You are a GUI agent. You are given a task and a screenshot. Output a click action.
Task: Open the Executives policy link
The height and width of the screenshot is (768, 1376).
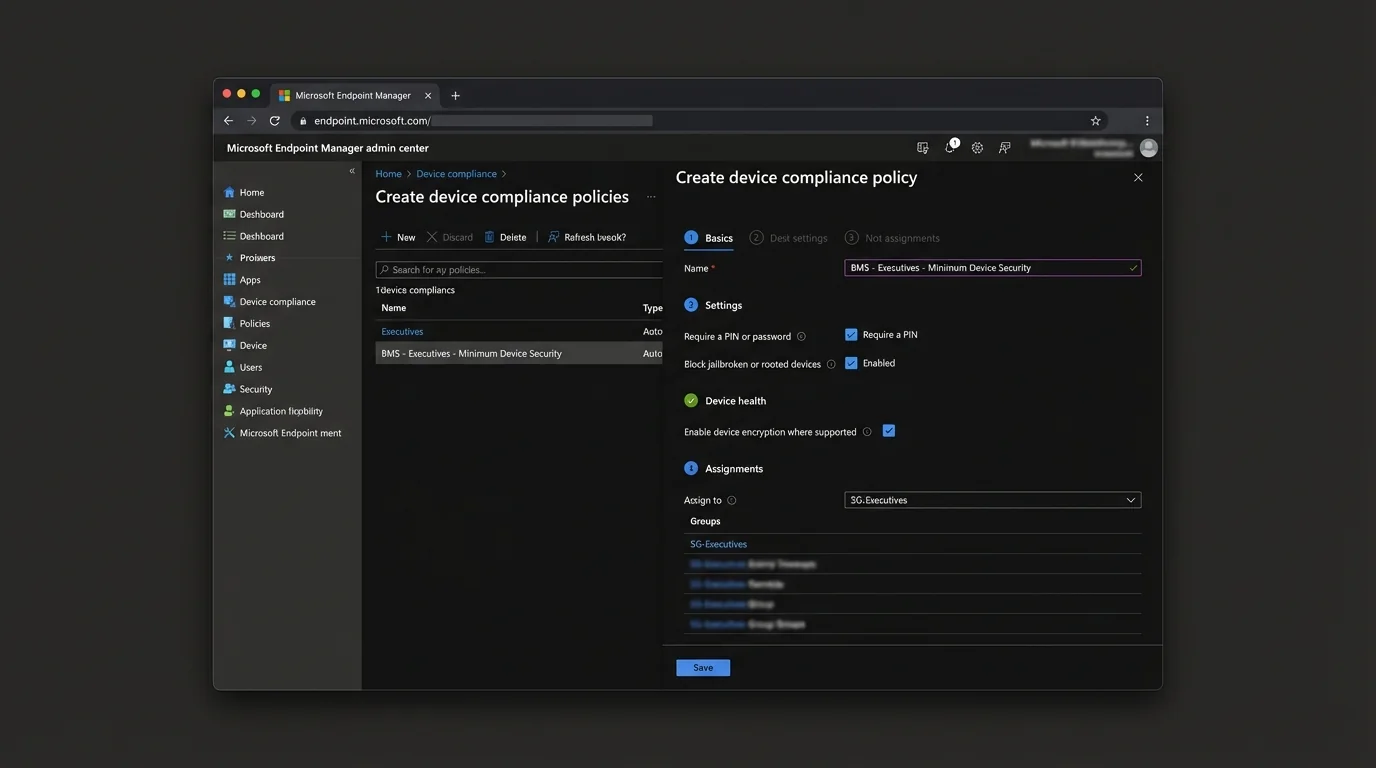coord(401,331)
